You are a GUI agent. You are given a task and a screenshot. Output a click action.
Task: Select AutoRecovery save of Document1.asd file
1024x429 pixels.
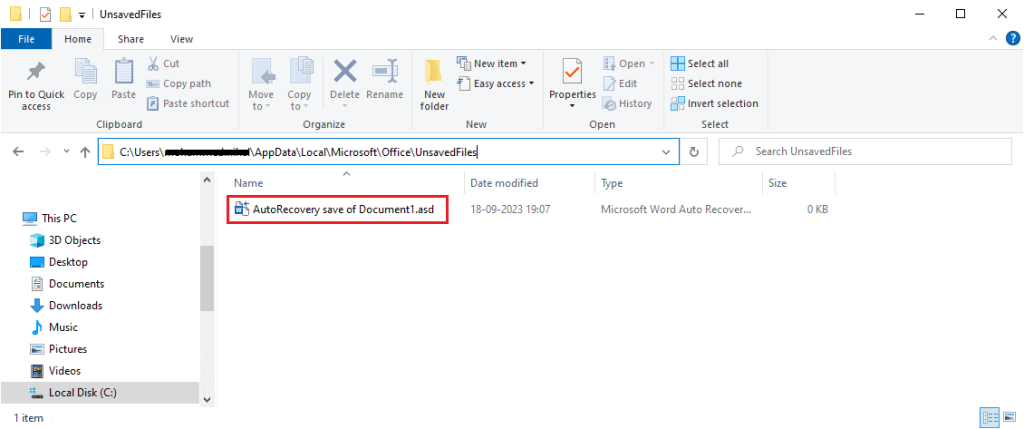[338, 210]
